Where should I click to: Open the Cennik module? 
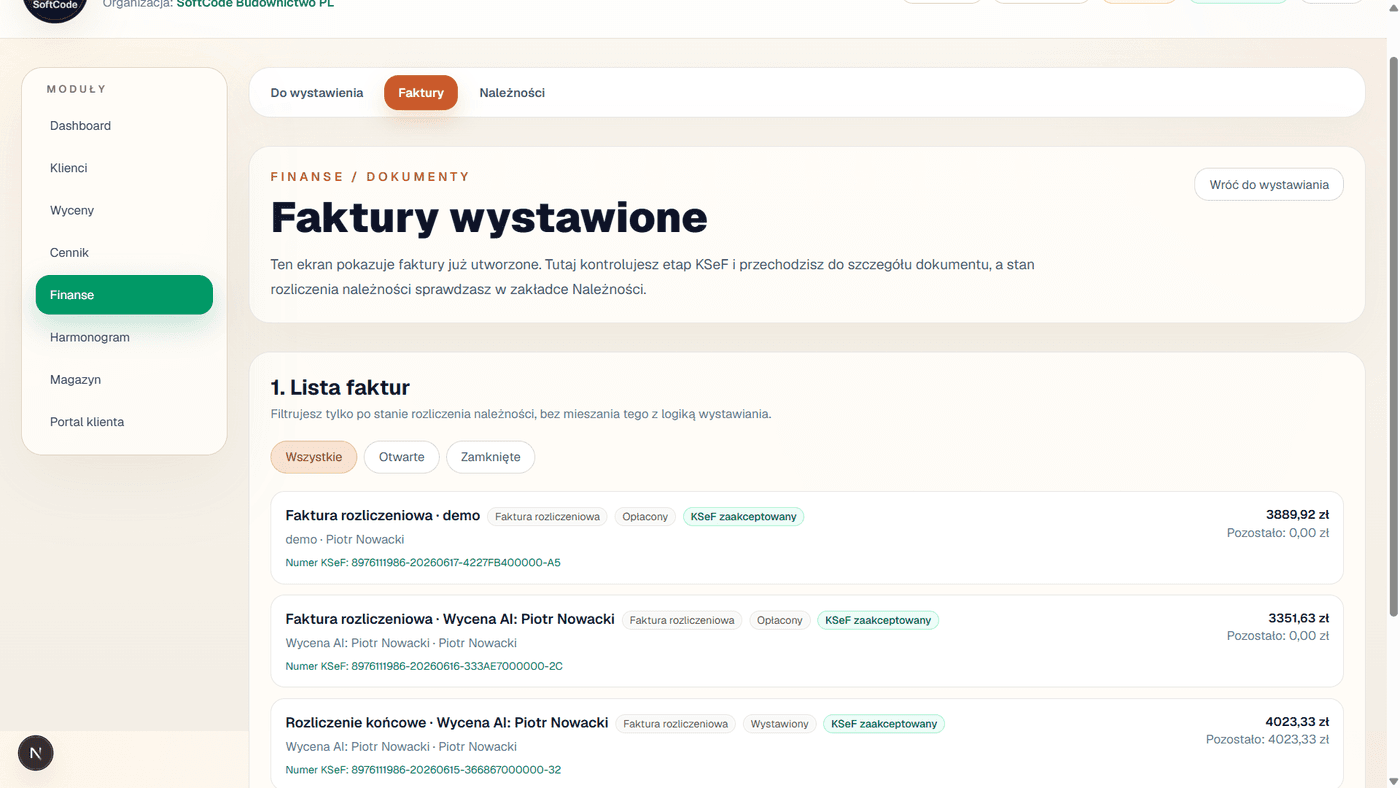pyautogui.click(x=124, y=253)
